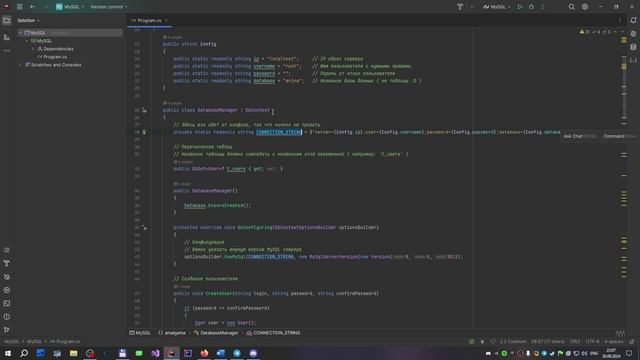Open the MySQL solution dropdown in title bar
The width and height of the screenshot is (640, 360).
click(x=70, y=7)
